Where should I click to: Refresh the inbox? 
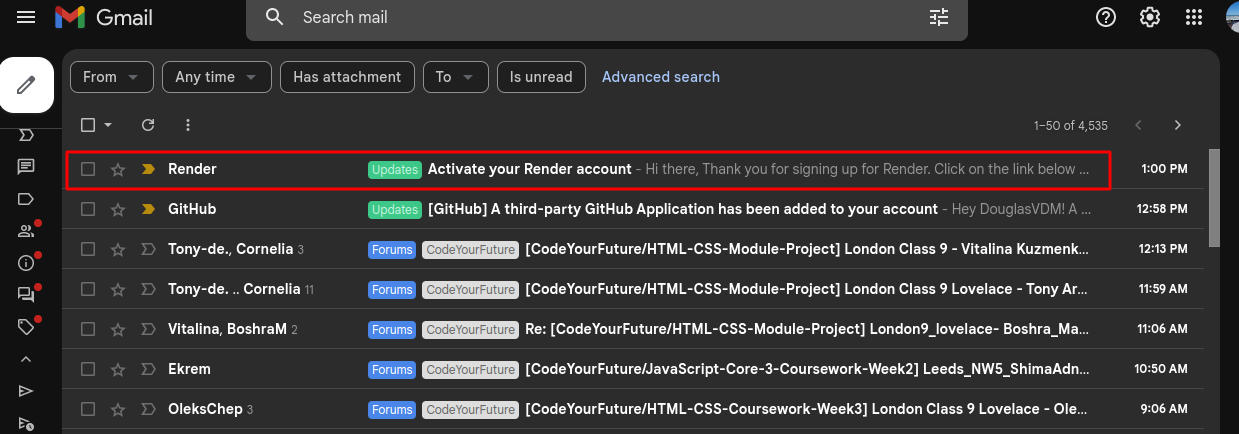(x=148, y=125)
